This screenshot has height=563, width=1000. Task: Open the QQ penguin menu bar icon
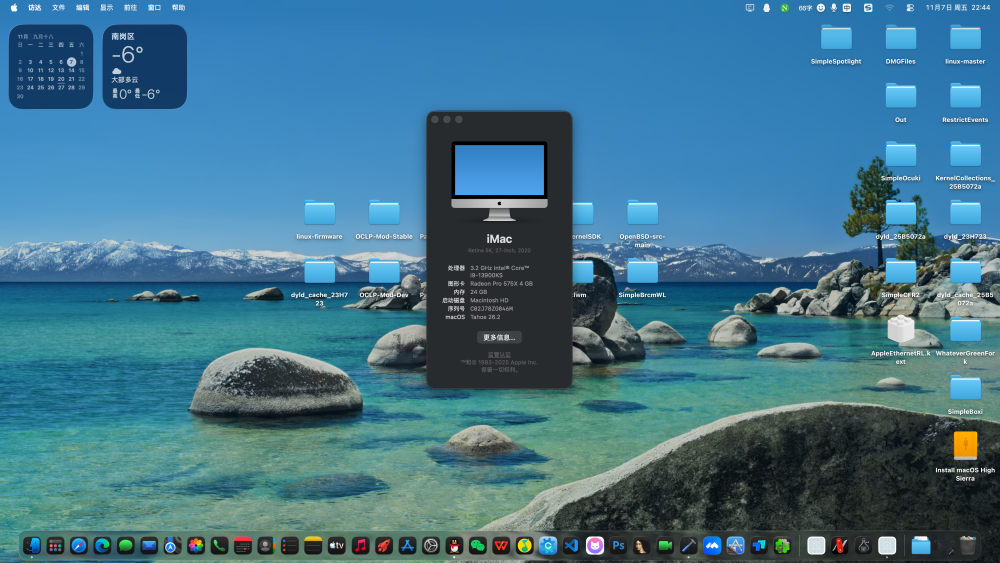point(767,8)
